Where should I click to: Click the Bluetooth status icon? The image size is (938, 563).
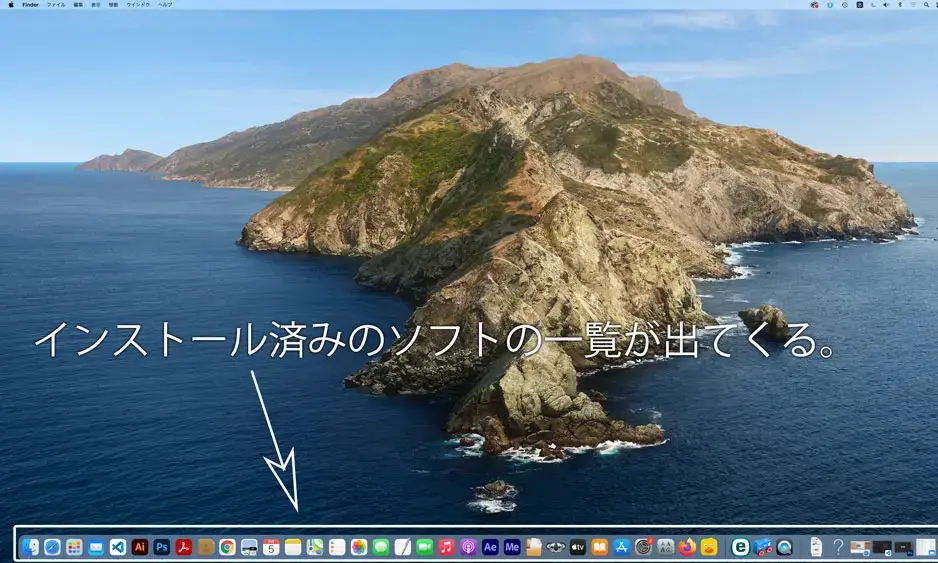(x=900, y=5)
